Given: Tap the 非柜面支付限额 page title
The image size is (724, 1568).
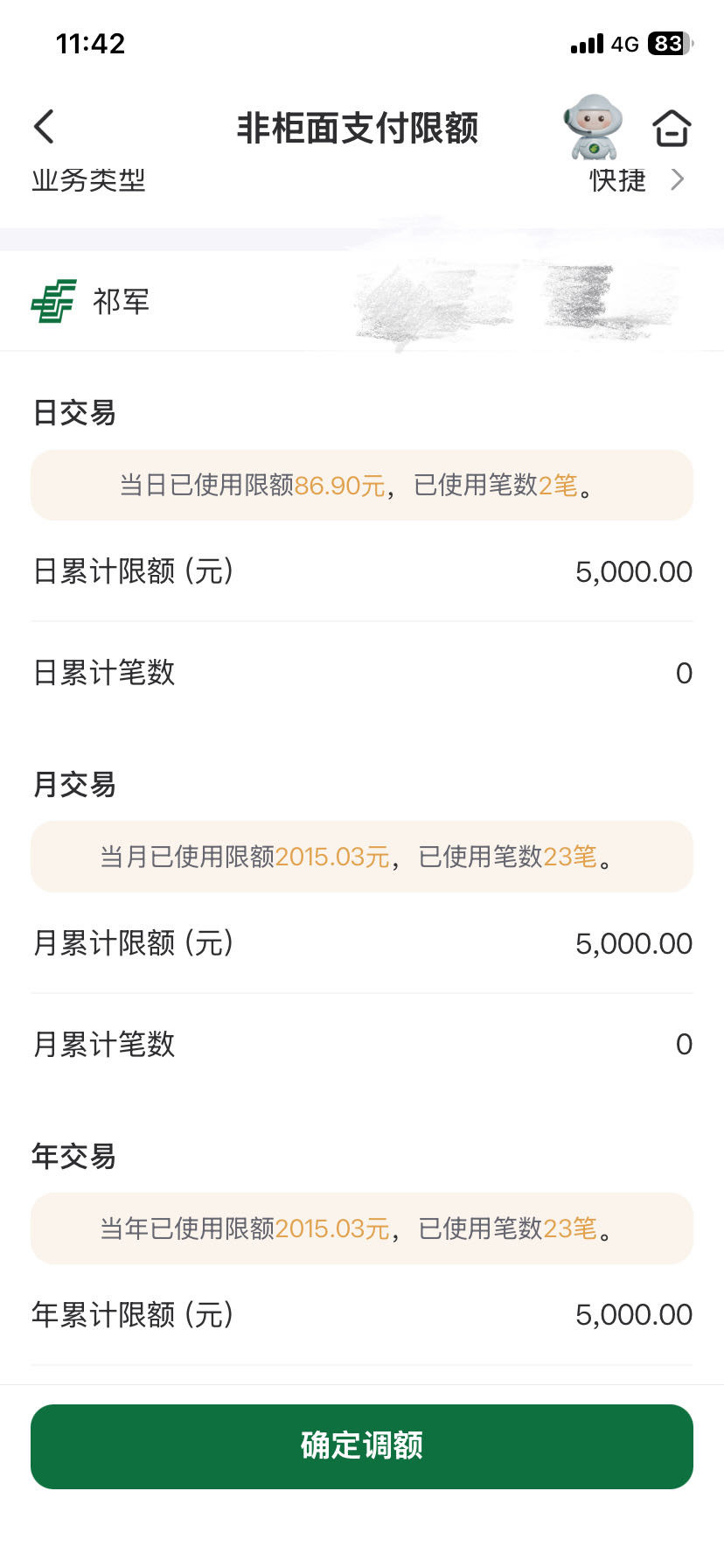Looking at the screenshot, I should tap(358, 128).
